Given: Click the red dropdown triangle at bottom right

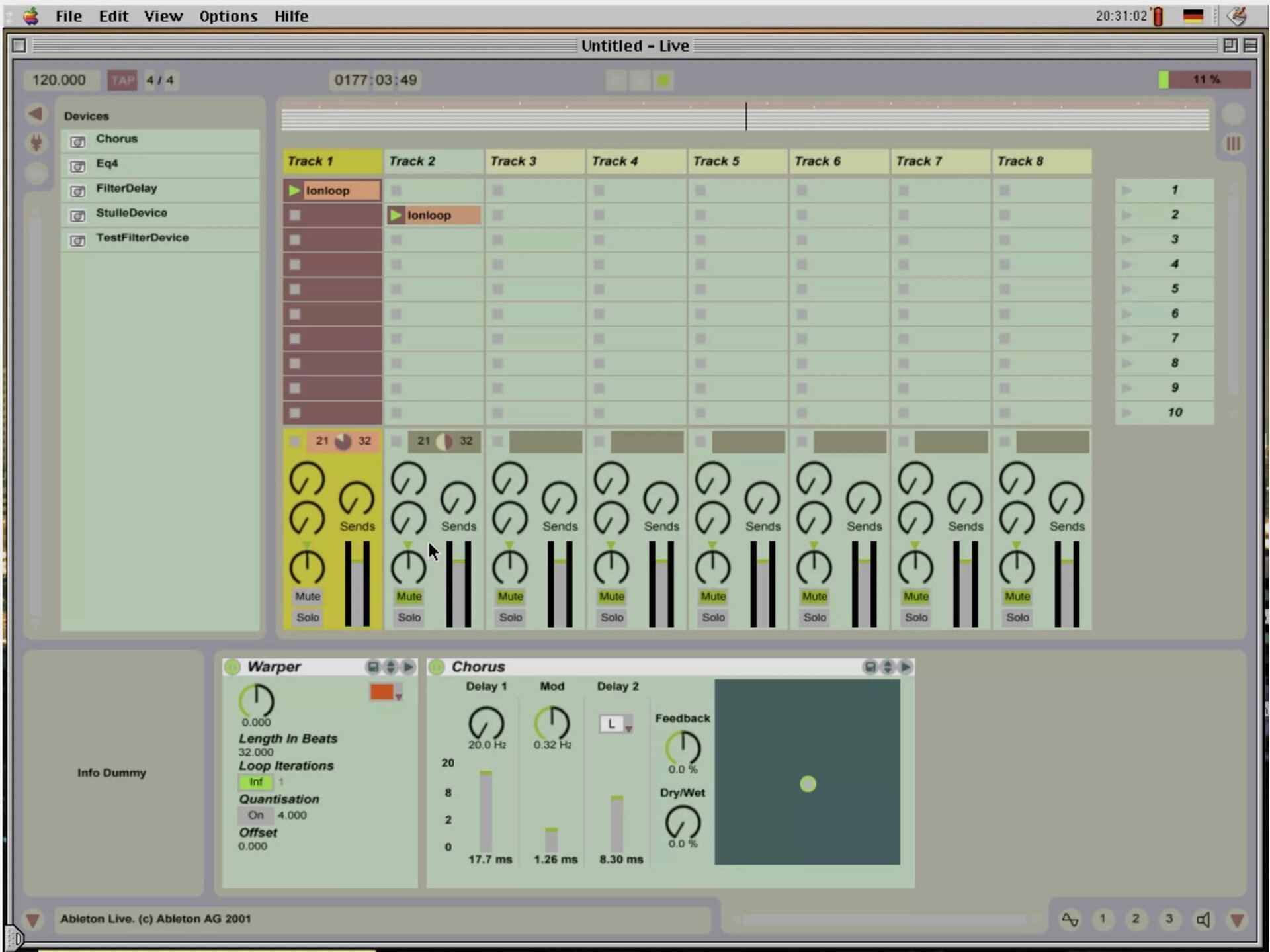Looking at the screenshot, I should click(x=1236, y=919).
